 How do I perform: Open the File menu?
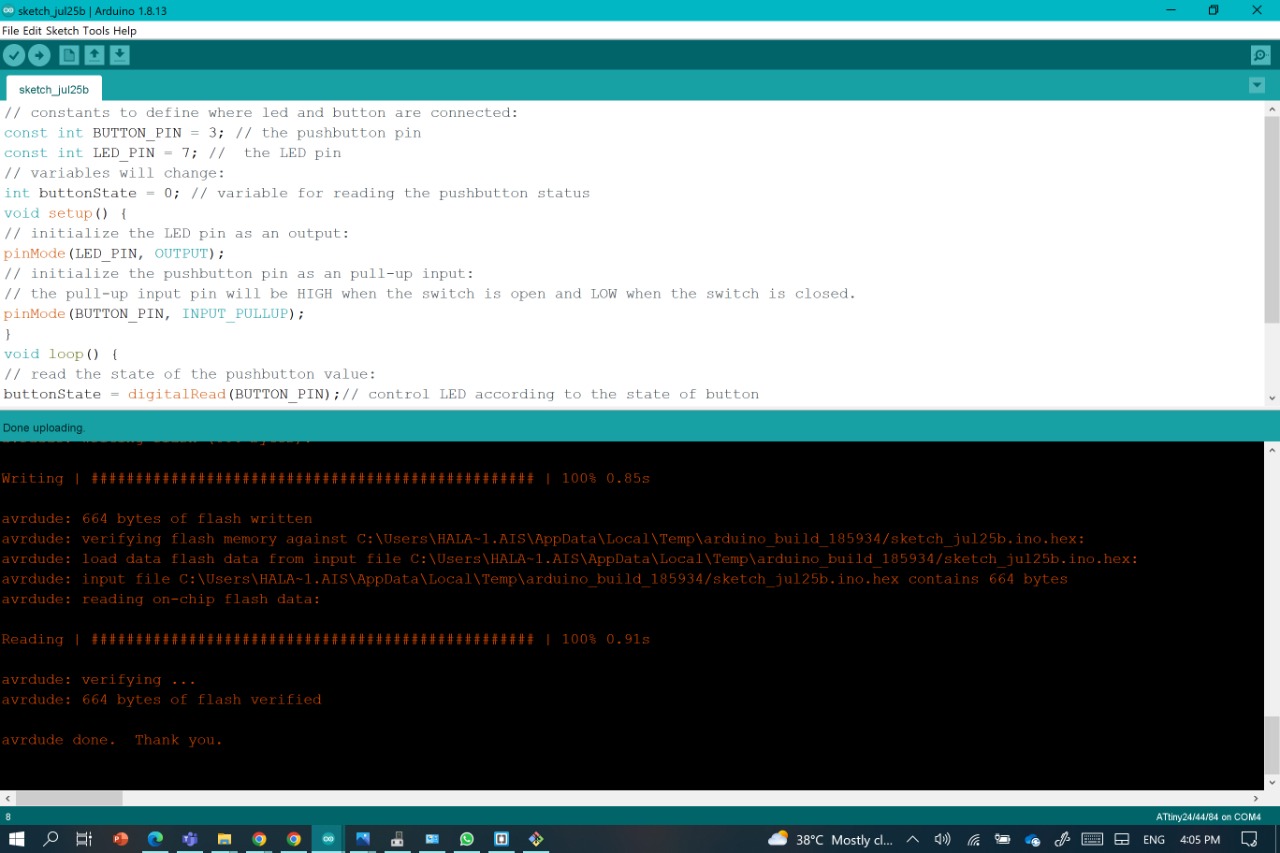click(x=10, y=31)
